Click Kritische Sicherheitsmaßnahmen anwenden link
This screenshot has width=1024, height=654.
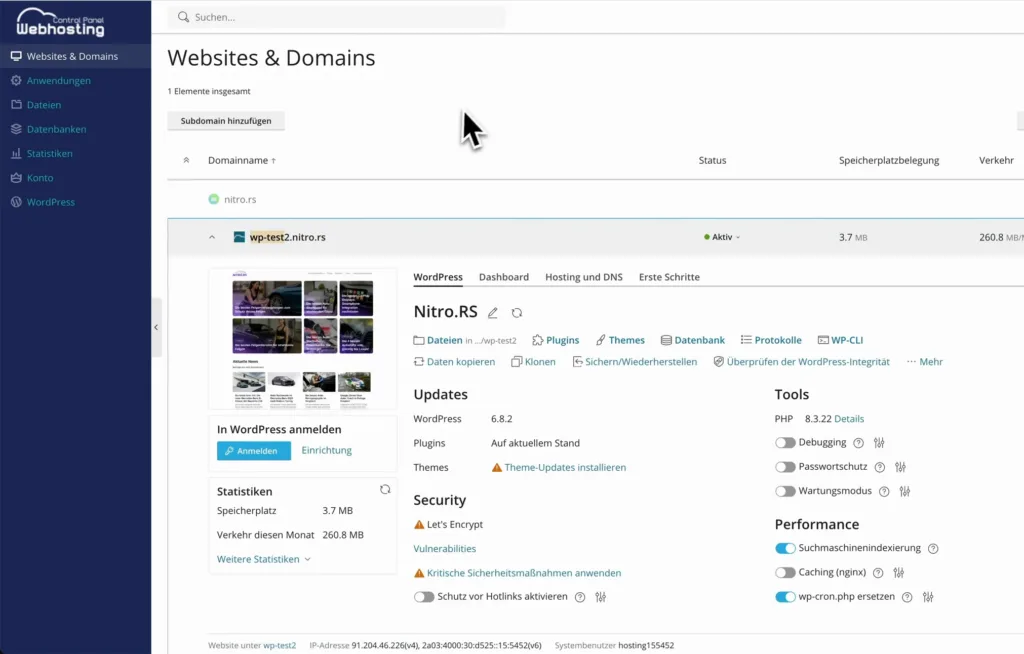tap(524, 573)
